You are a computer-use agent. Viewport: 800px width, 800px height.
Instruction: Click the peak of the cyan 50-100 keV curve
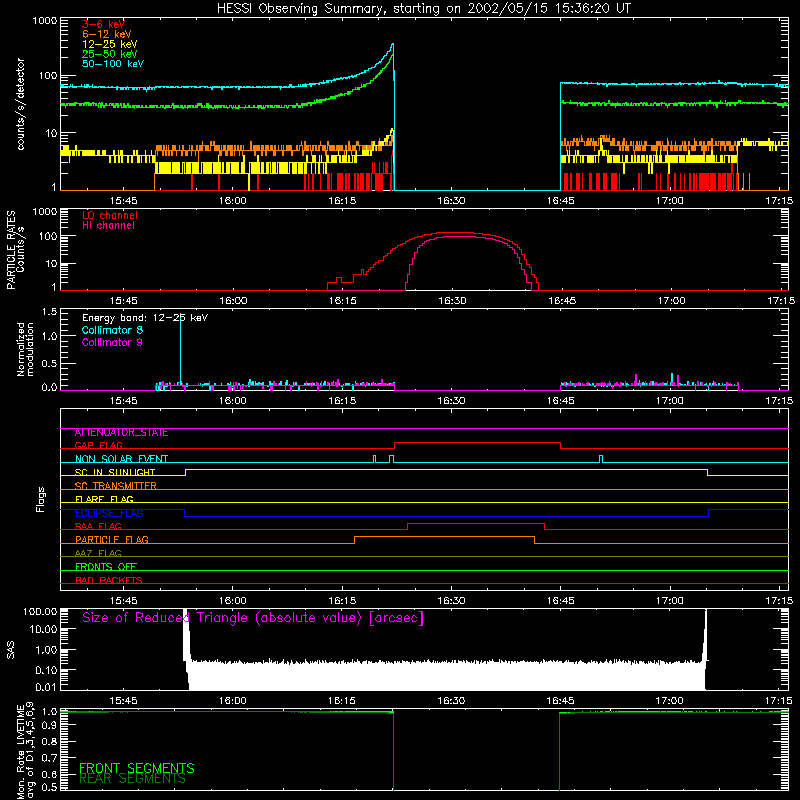[392, 44]
